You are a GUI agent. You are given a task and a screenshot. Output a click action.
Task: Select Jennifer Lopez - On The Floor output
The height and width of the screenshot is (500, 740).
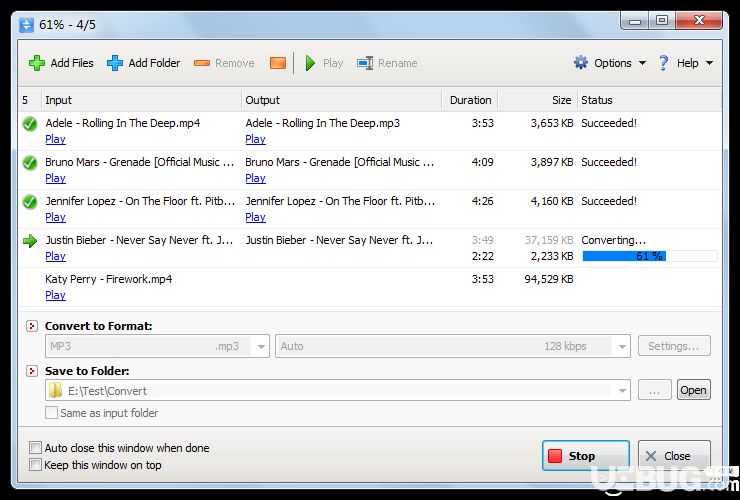[x=340, y=201]
